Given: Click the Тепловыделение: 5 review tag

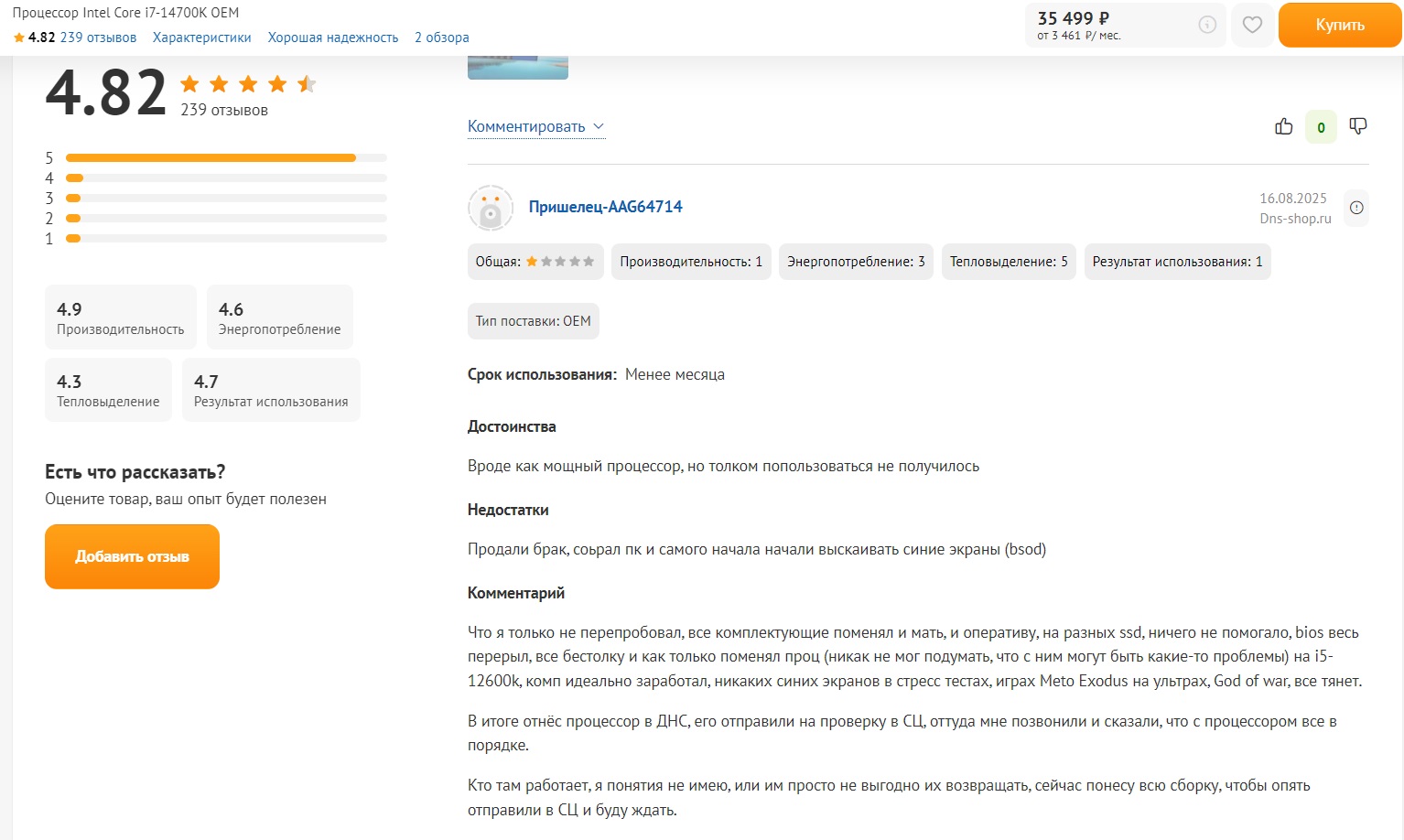Looking at the screenshot, I should (x=1009, y=262).
